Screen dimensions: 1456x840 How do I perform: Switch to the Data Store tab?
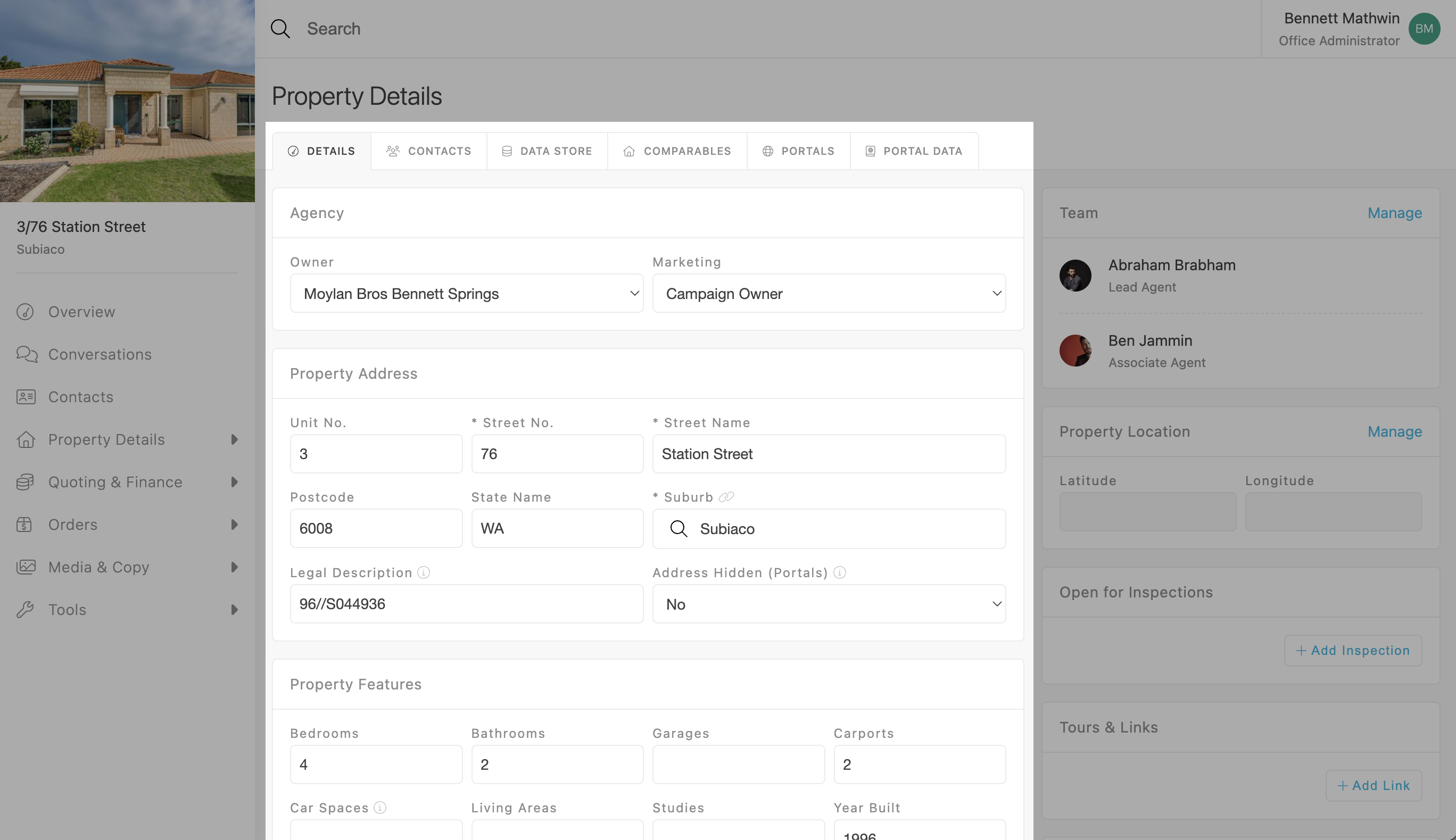click(547, 151)
